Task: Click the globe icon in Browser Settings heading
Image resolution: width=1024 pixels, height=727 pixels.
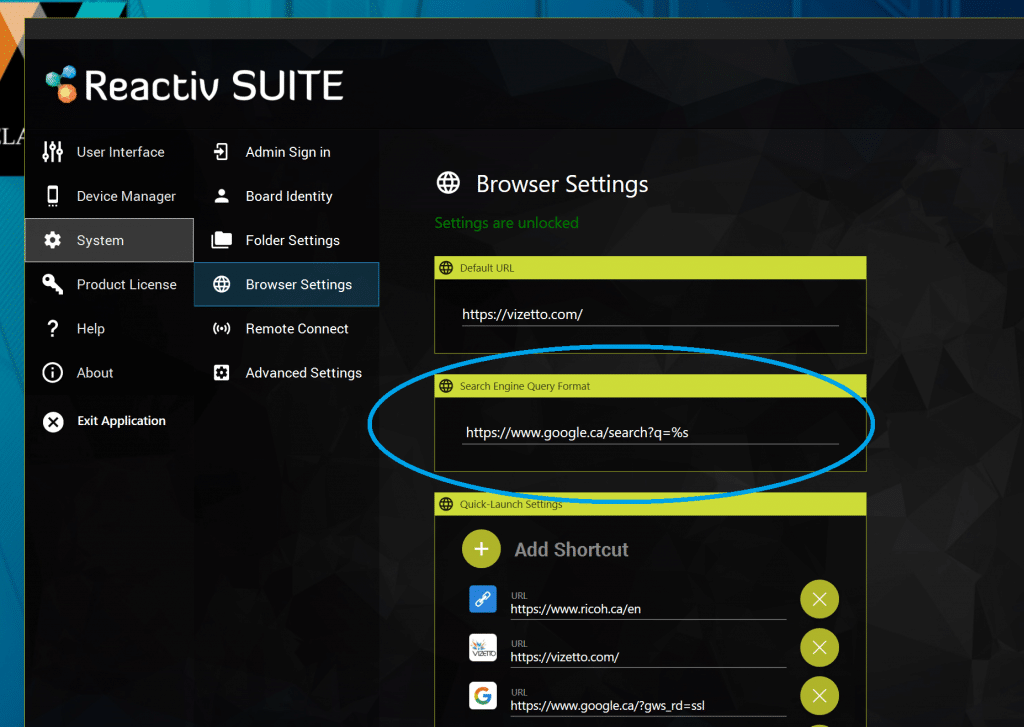Action: point(448,183)
